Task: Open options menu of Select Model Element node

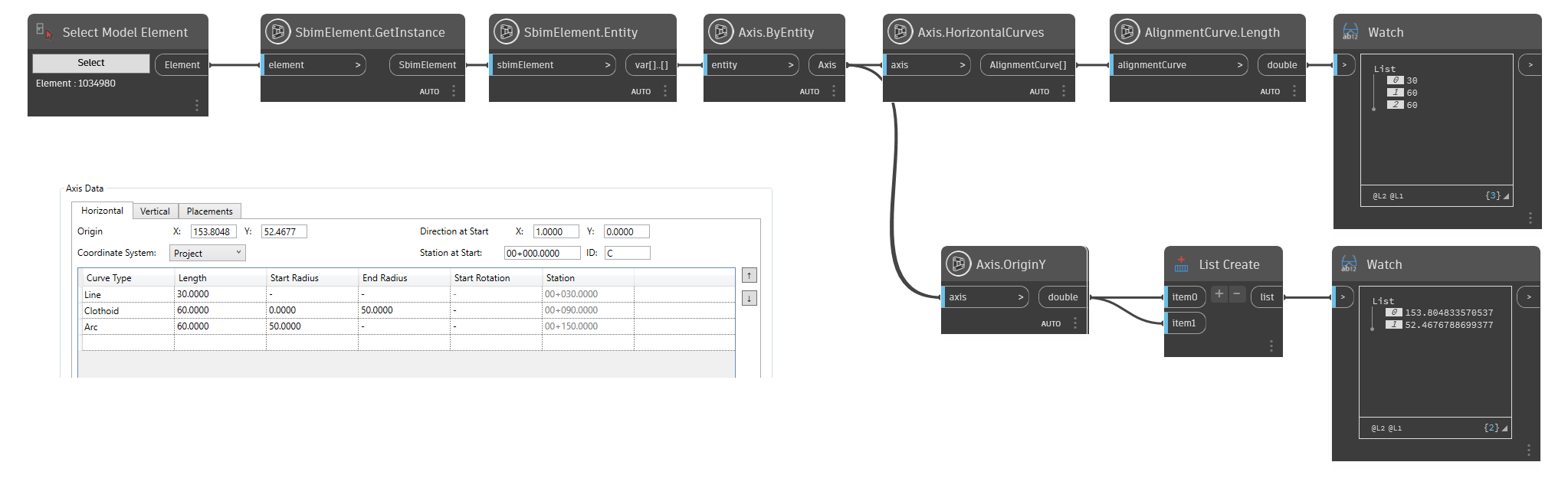Action: click(197, 105)
